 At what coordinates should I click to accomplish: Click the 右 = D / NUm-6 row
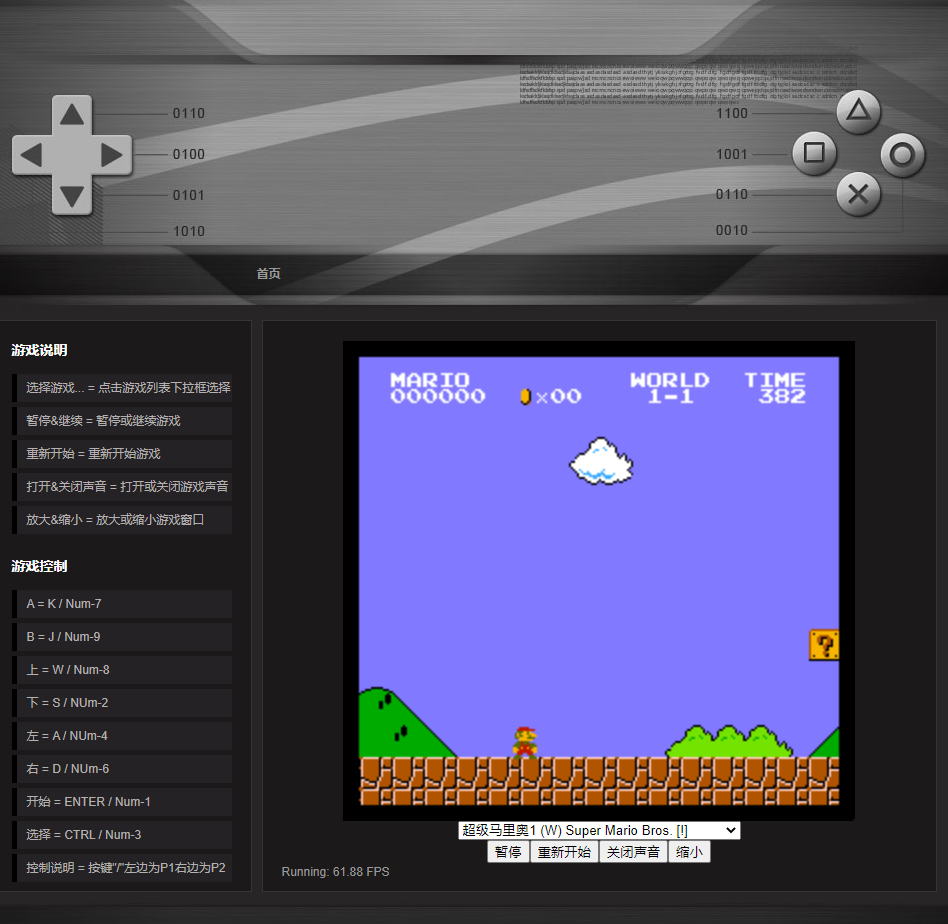tap(122, 769)
